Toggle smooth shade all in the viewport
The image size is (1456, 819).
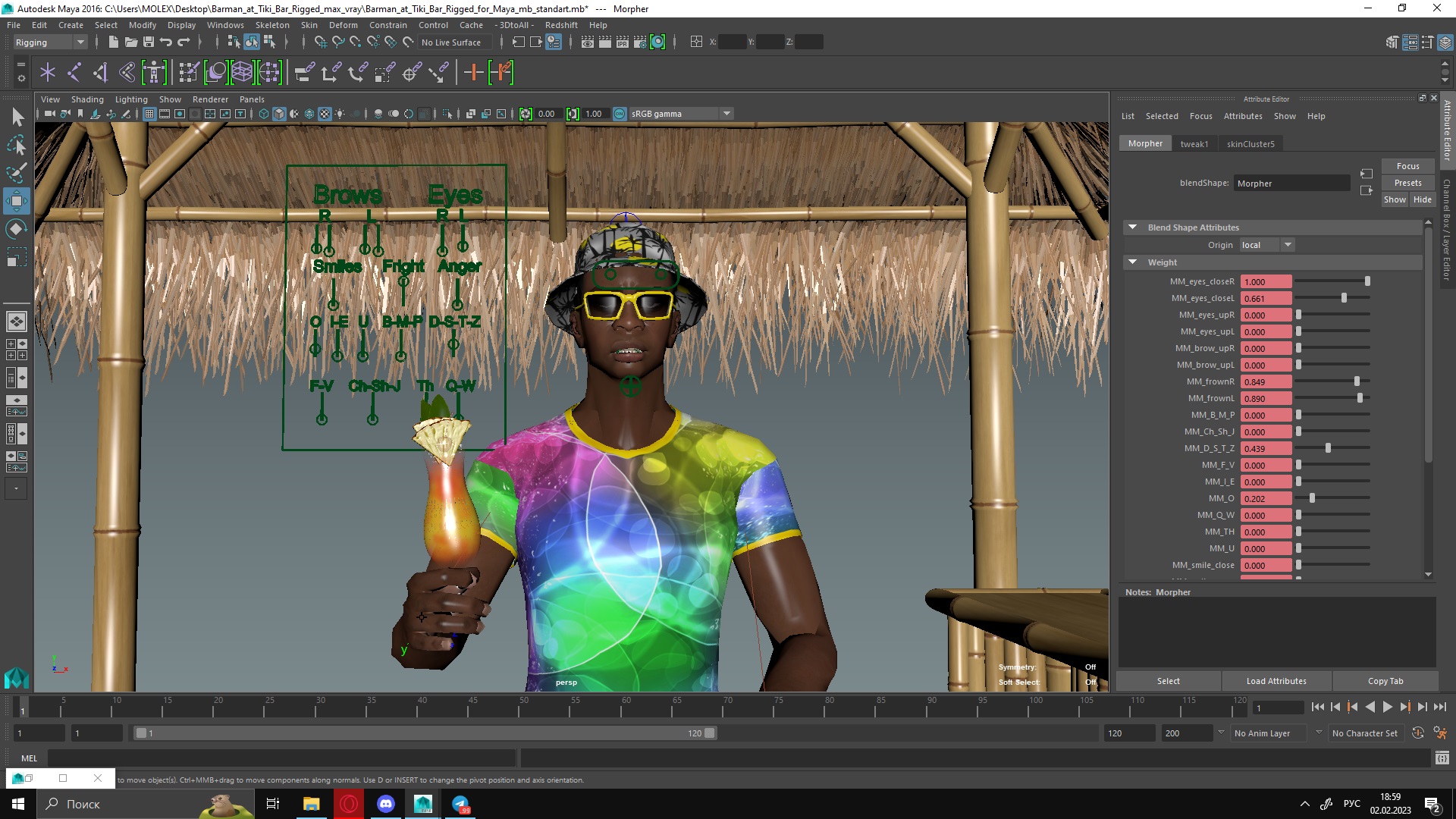pyautogui.click(x=279, y=114)
